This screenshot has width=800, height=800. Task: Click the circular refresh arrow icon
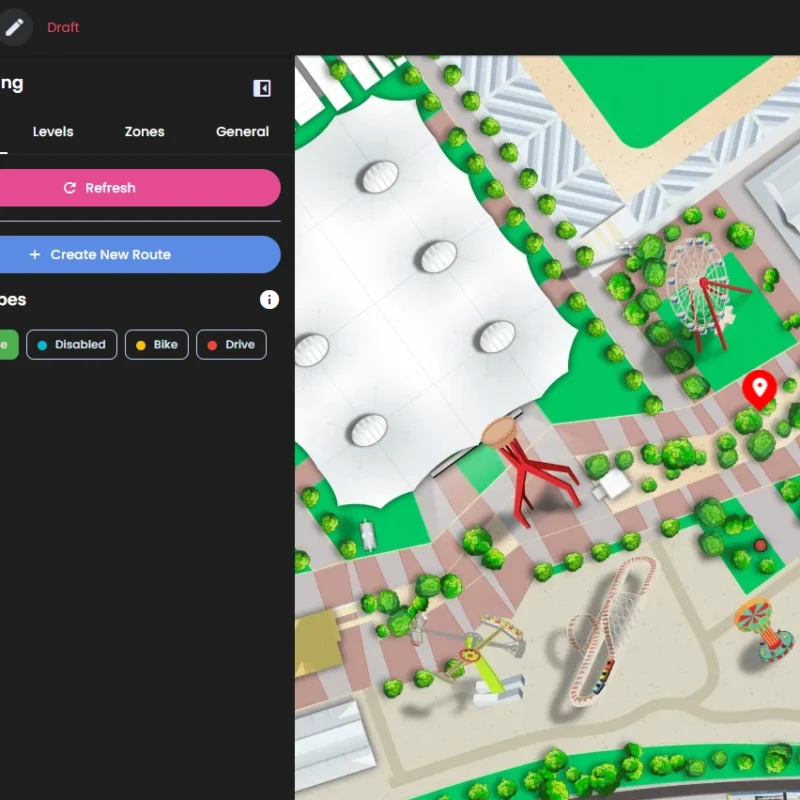(x=68, y=187)
